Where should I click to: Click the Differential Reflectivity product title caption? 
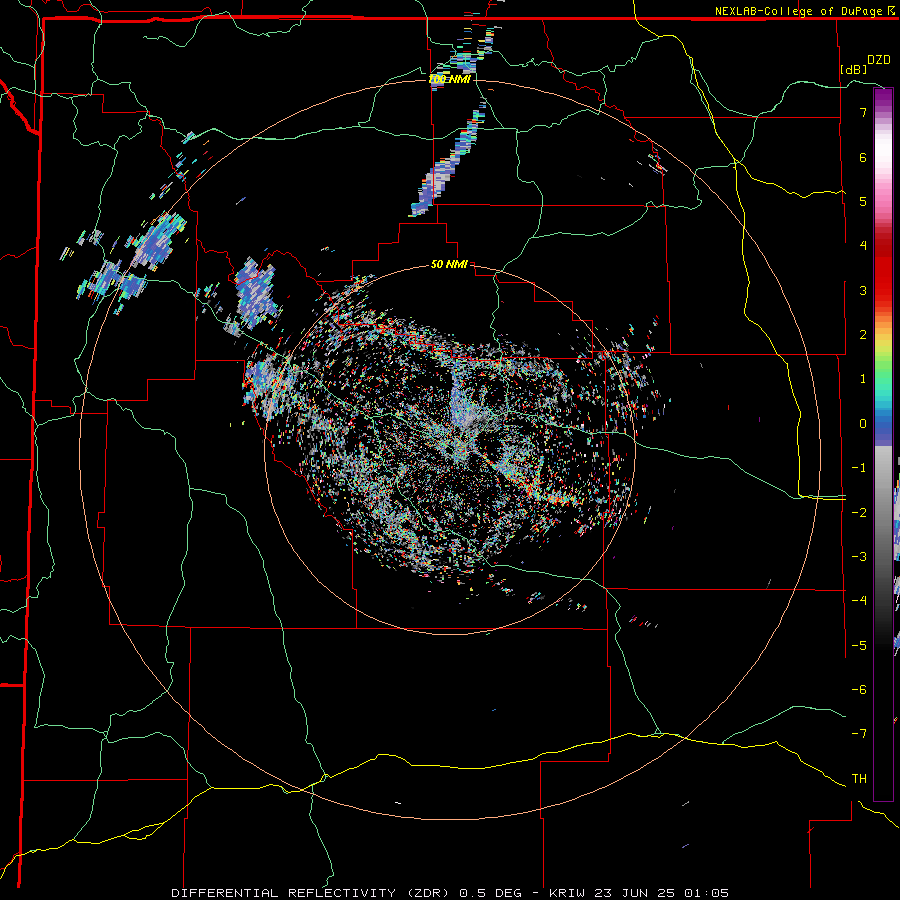[x=450, y=893]
